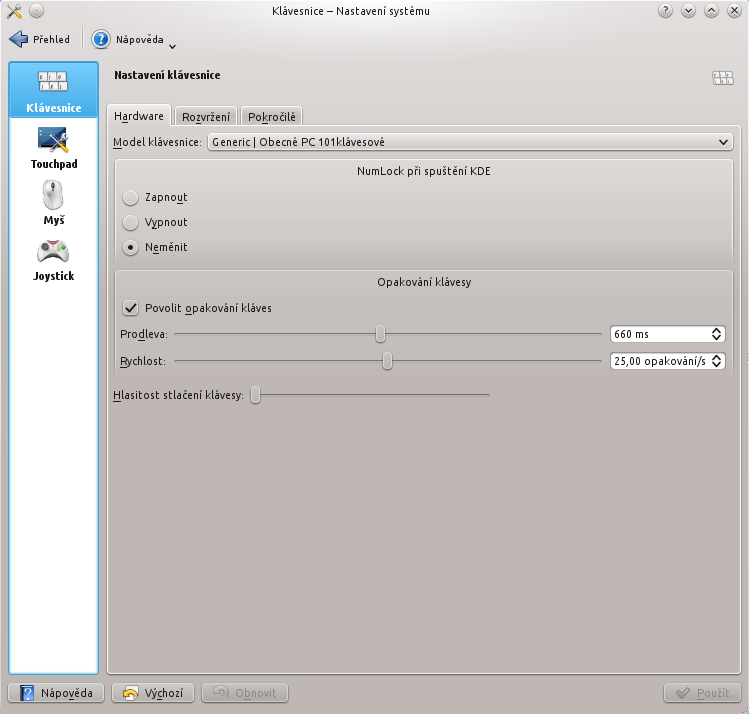This screenshot has height=714, width=749.
Task: Click the 660 ms spinbox arrows
Action: pos(716,334)
